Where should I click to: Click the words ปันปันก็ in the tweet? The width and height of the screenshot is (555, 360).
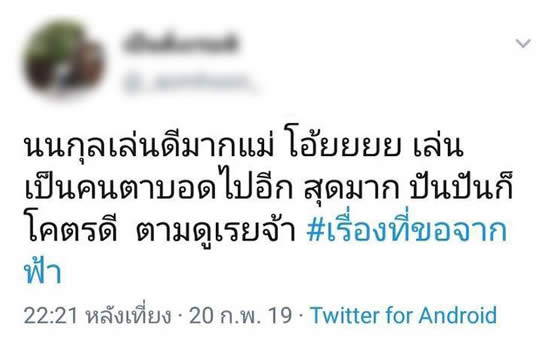462,188
